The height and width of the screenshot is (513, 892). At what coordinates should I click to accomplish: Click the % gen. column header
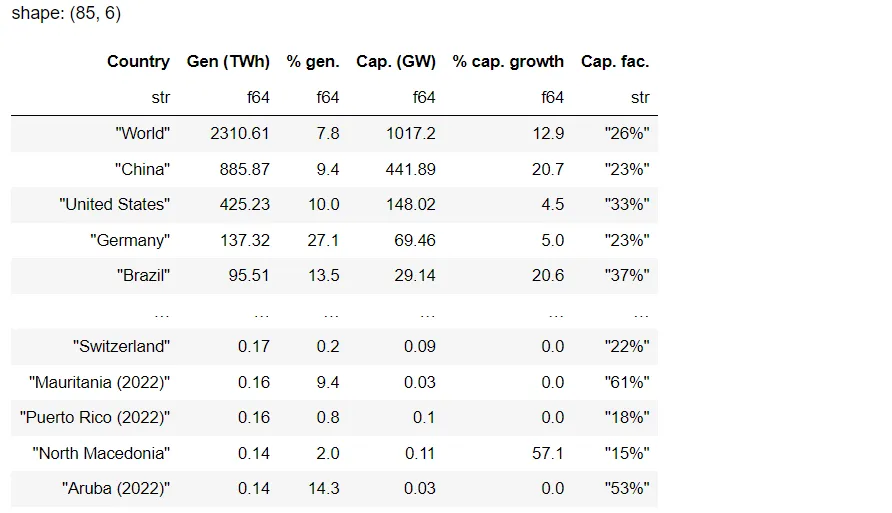pos(312,62)
